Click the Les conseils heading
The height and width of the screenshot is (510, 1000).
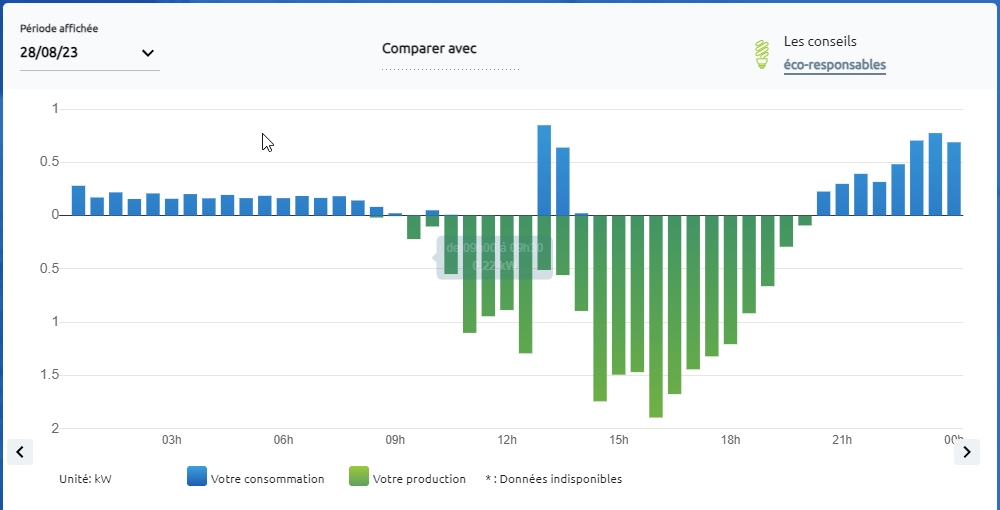pos(820,42)
